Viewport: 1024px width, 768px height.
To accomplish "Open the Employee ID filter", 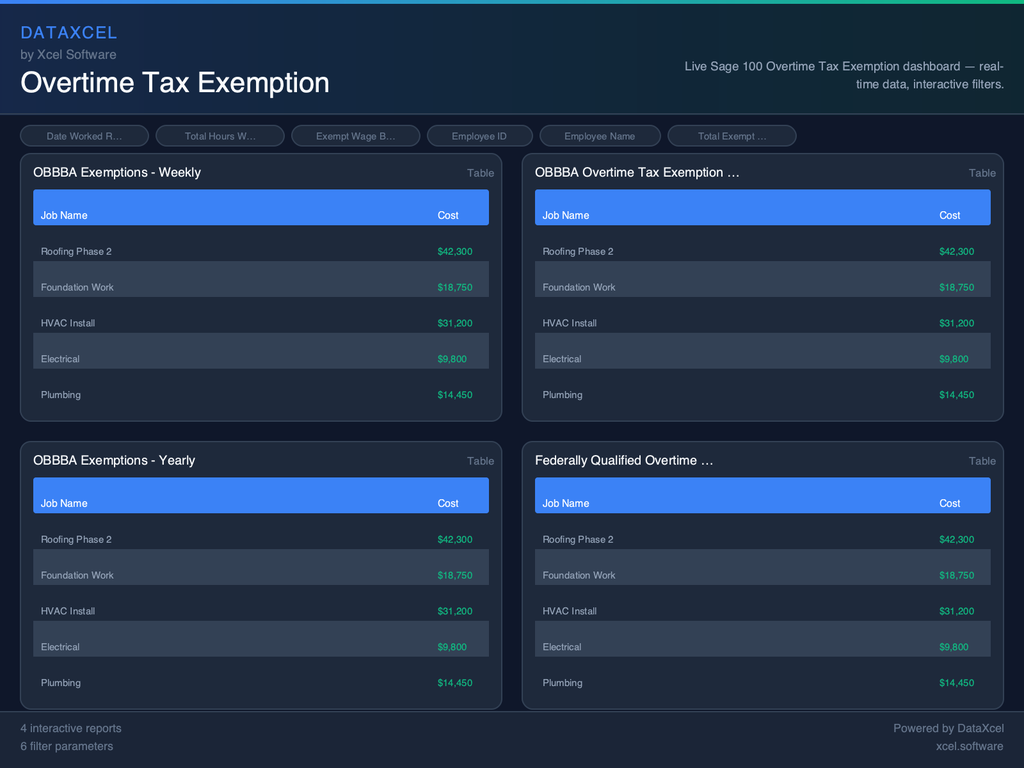I will pyautogui.click(x=480, y=135).
